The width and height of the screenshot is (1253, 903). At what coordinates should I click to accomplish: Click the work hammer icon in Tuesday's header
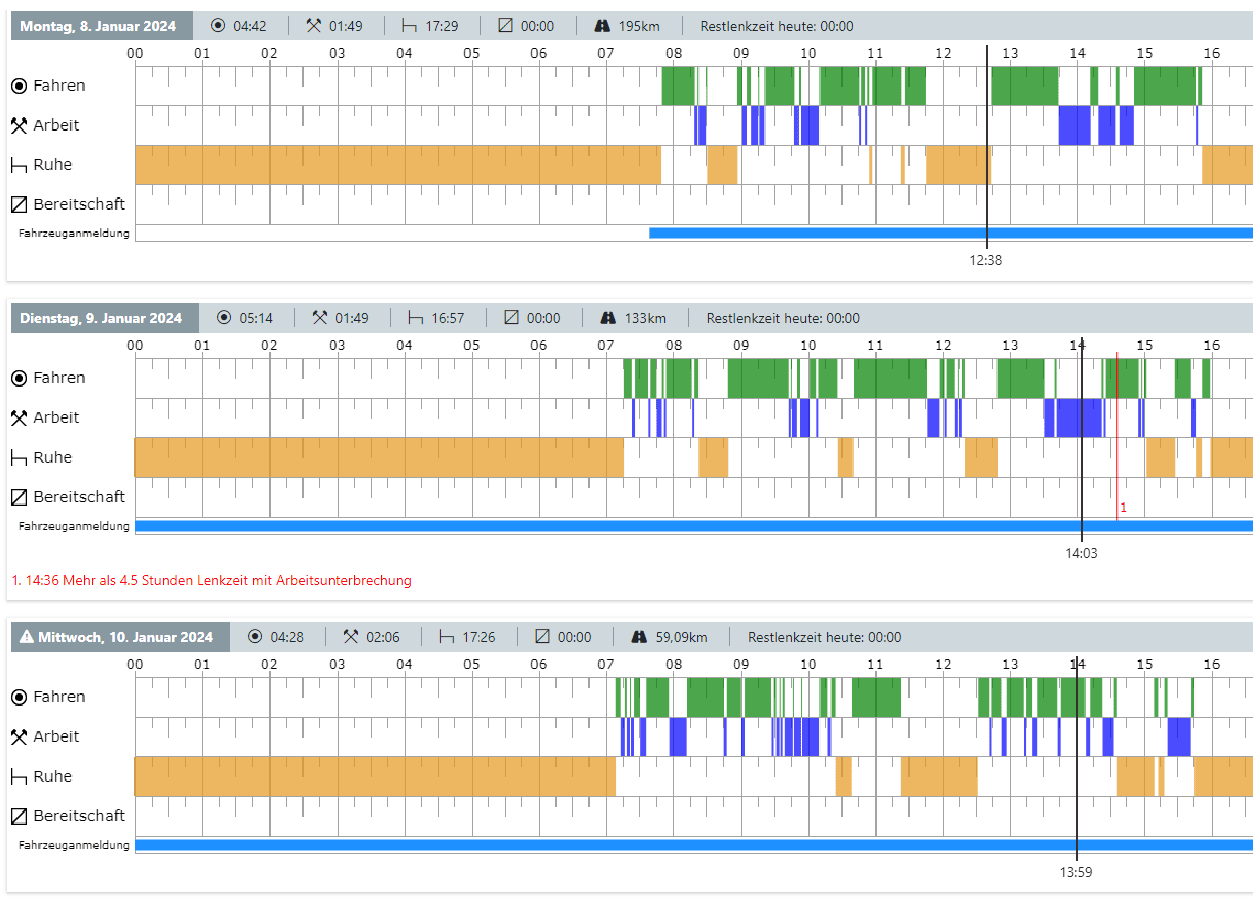pyautogui.click(x=320, y=318)
